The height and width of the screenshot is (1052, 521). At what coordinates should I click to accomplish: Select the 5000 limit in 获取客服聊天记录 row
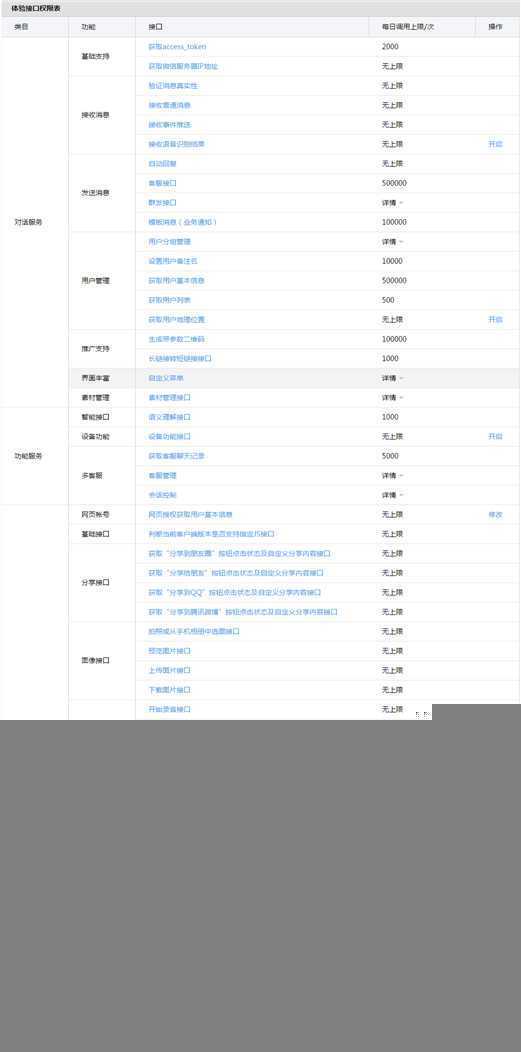click(390, 456)
